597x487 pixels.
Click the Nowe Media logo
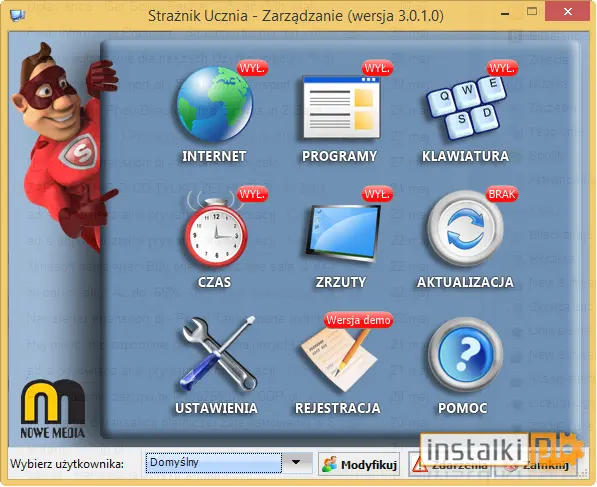(x=53, y=409)
